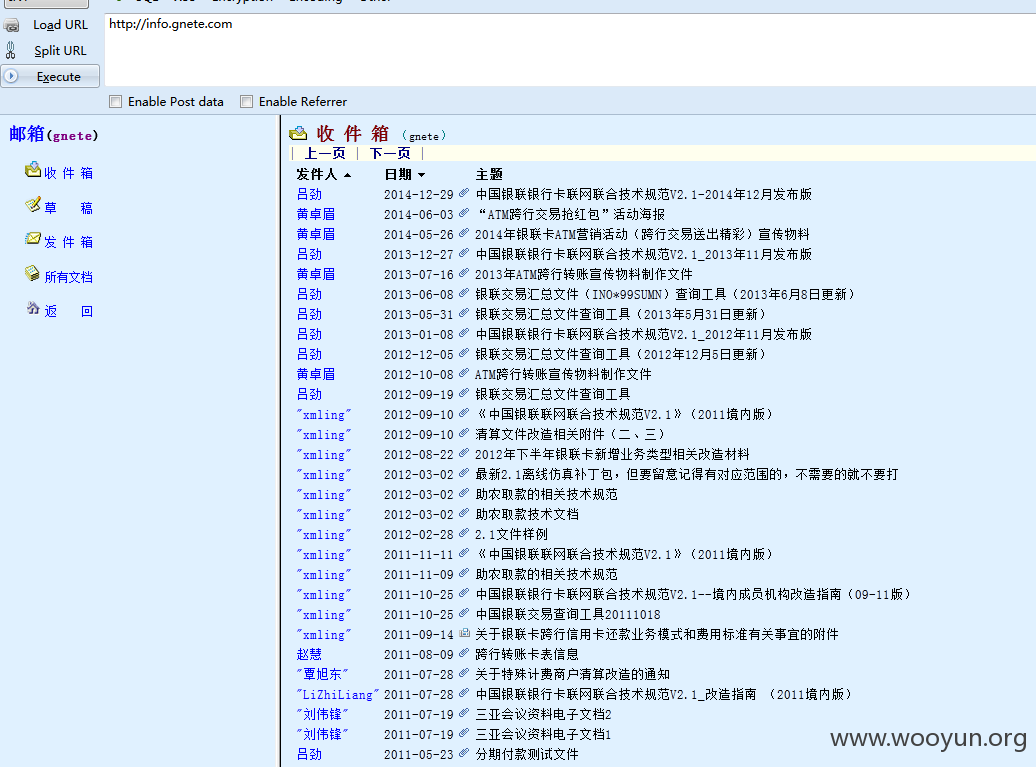Screen dimensions: 1036x767
Task: Click attachment icon for 2012-12-05 message
Action: click(x=464, y=353)
